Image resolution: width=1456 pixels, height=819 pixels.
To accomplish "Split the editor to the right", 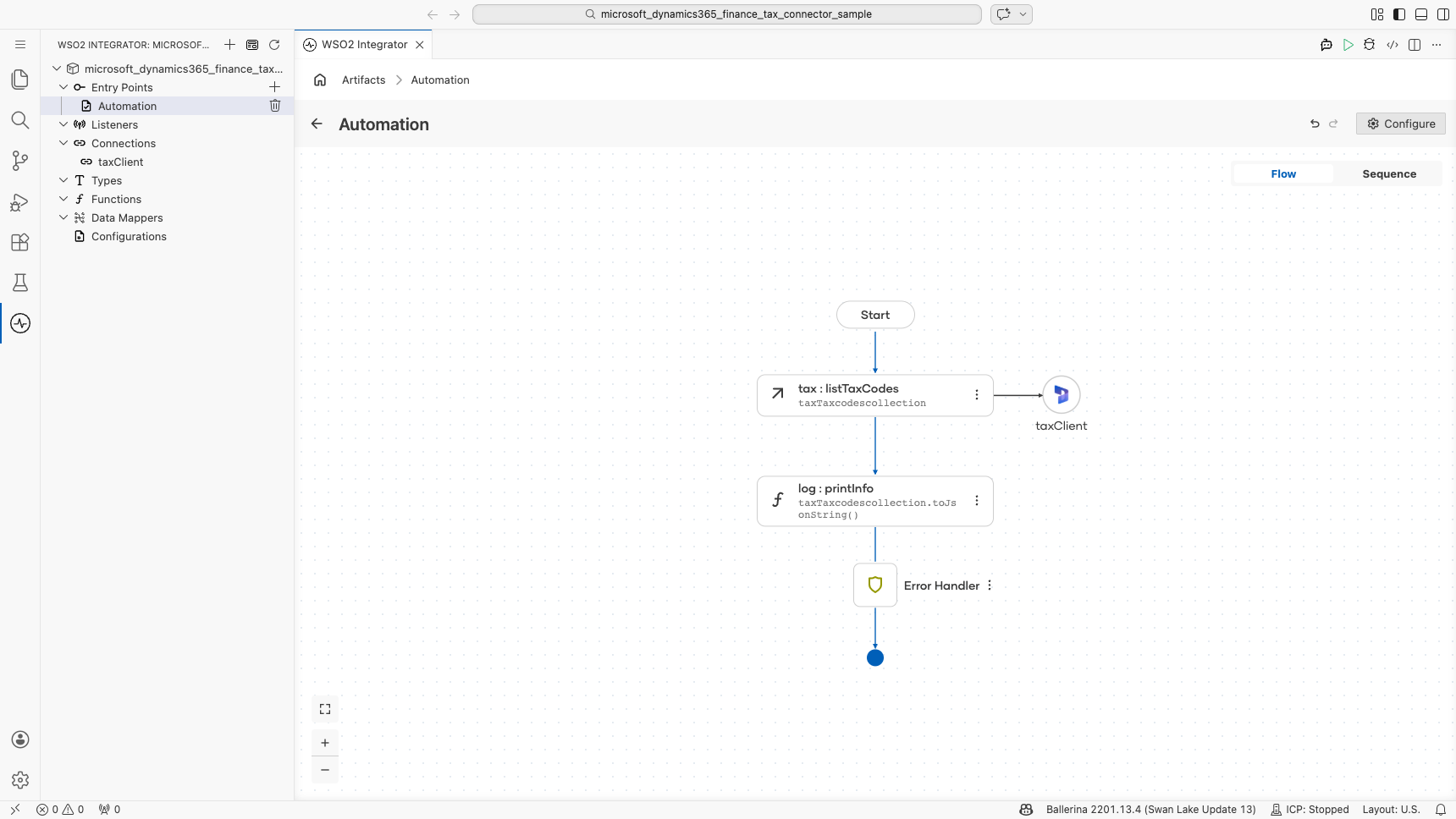I will coord(1415,45).
